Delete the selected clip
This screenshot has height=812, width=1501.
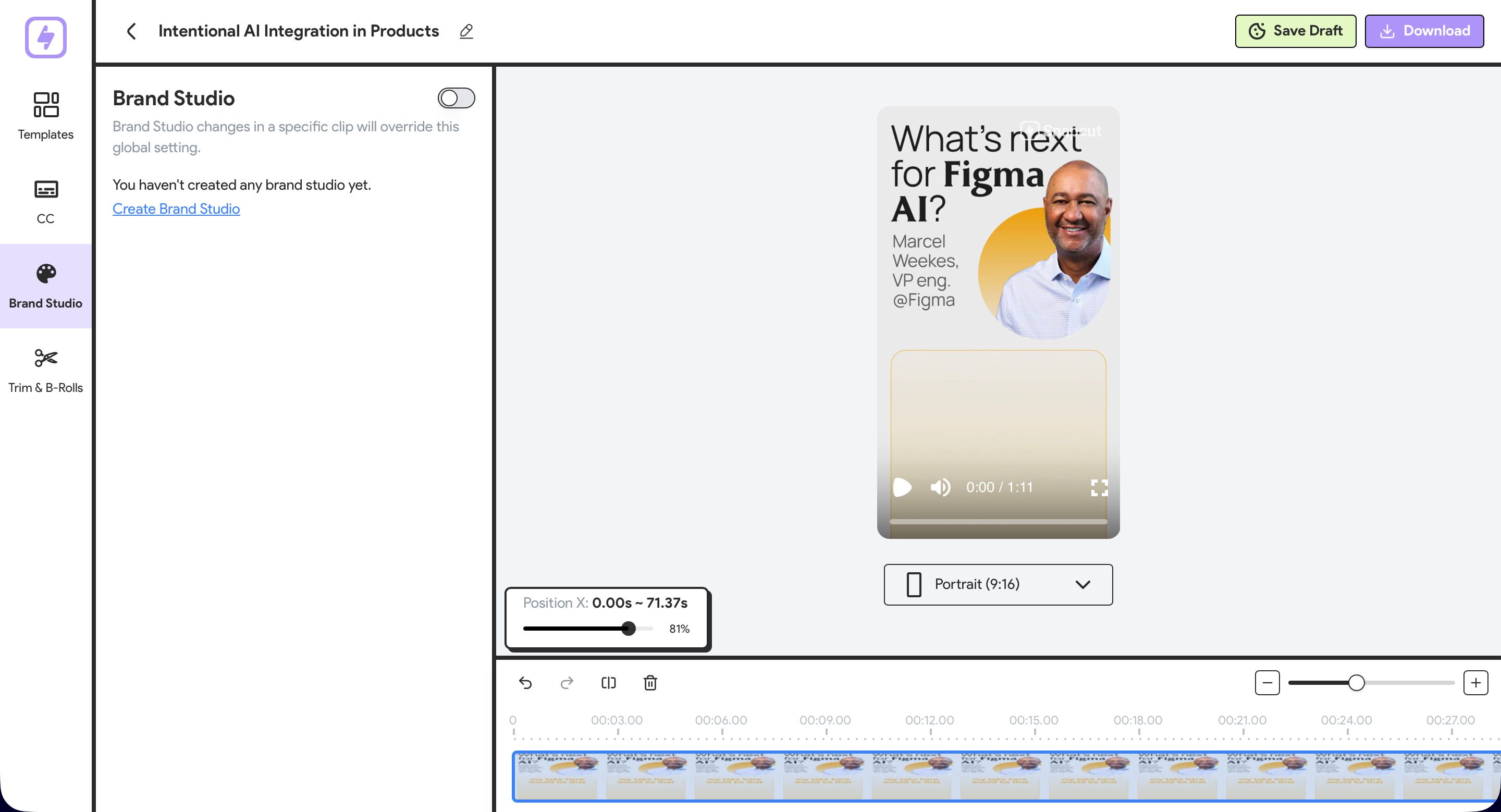[x=650, y=683]
